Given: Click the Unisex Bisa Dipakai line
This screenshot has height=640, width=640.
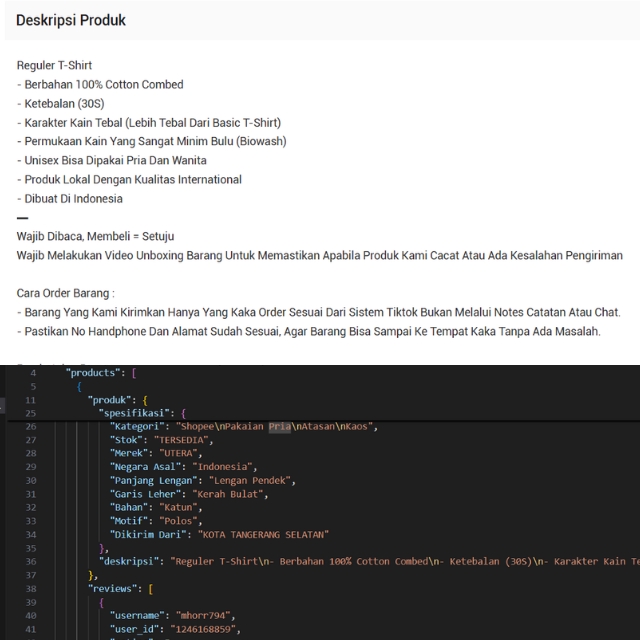Looking at the screenshot, I should [x=112, y=161].
